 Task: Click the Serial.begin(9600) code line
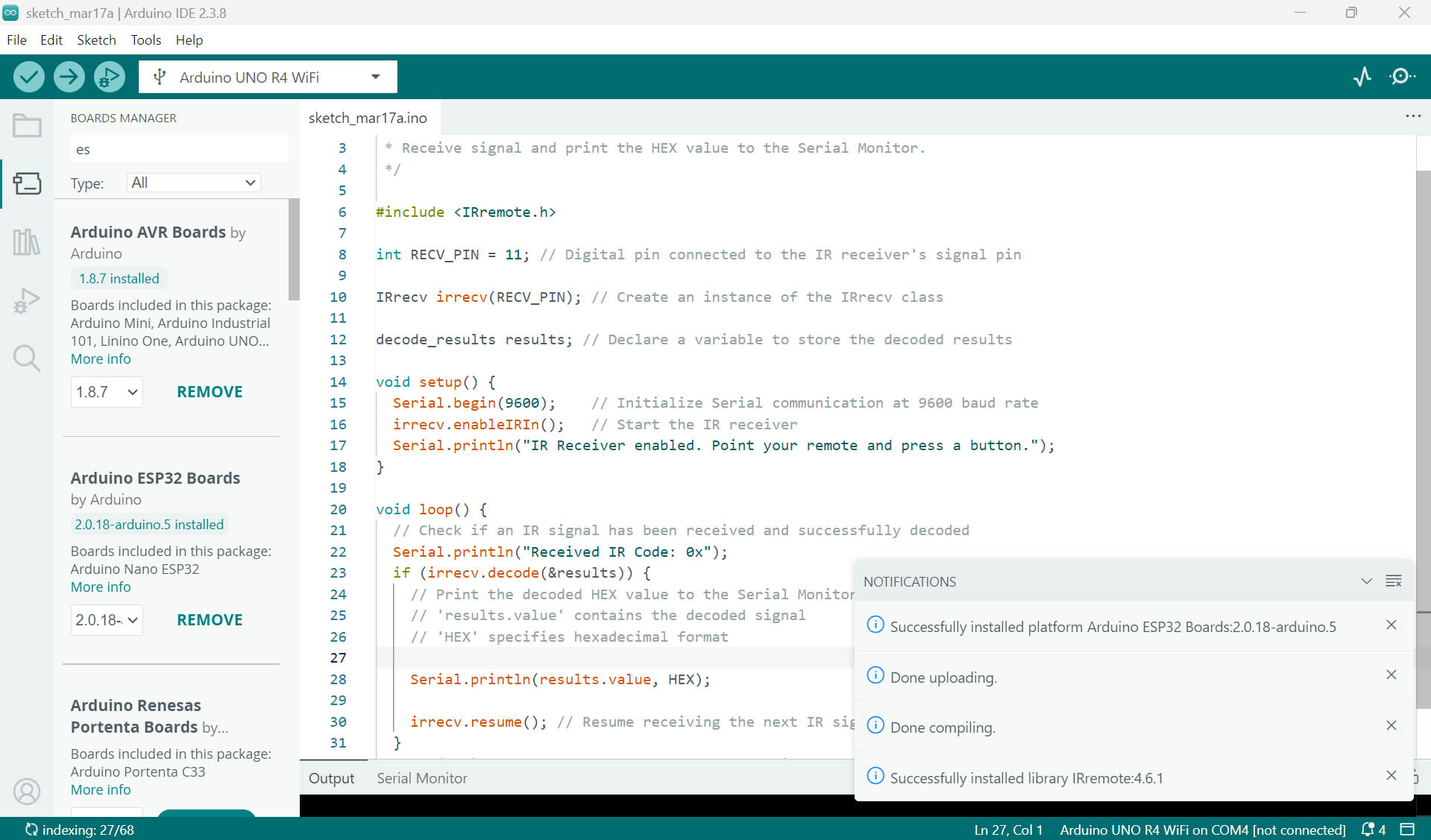pos(474,403)
